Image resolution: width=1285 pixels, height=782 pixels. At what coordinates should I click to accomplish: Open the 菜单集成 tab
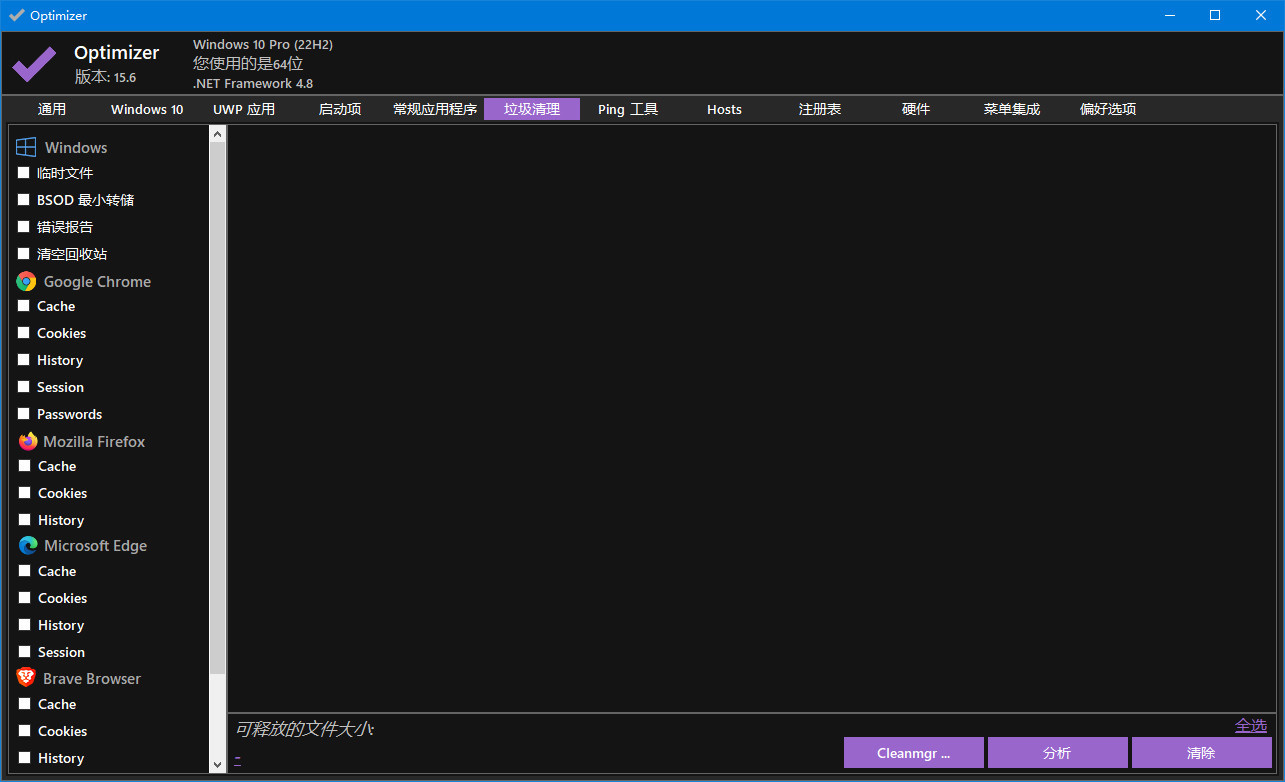(1012, 109)
